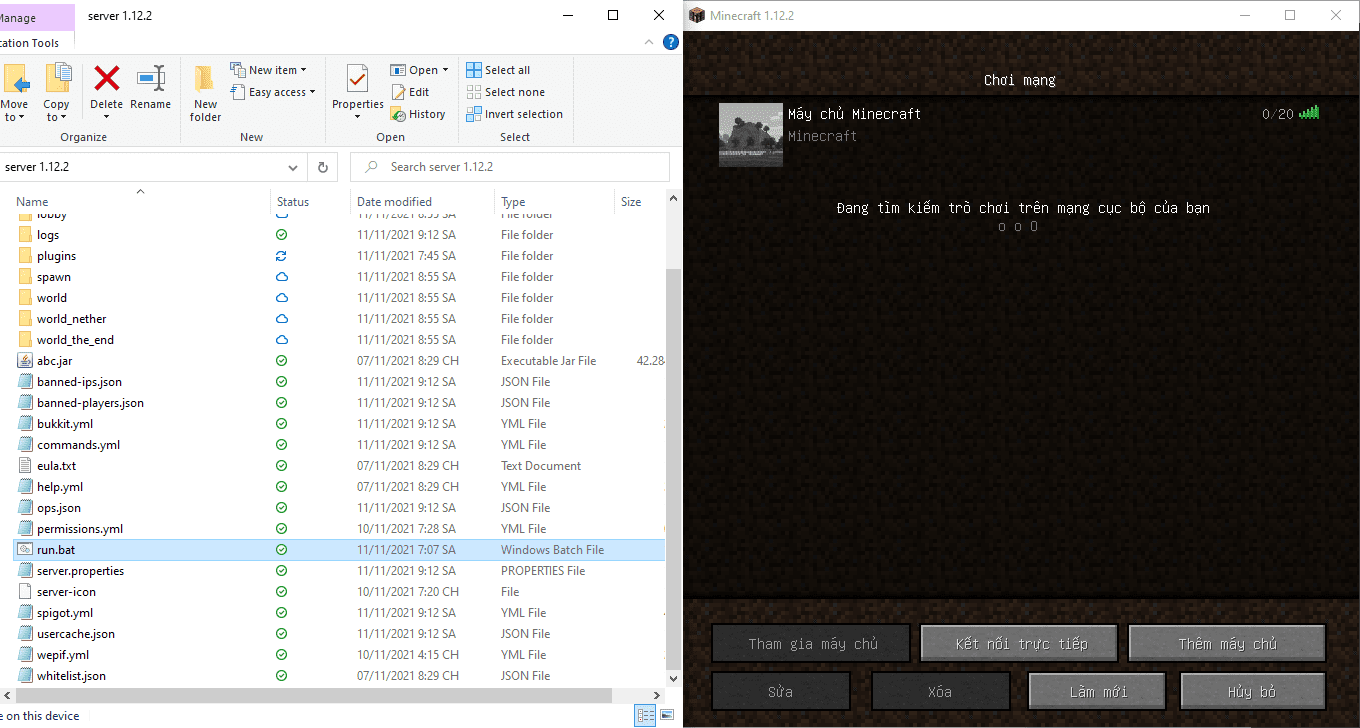Open the Manage ribbon tab
The image size is (1360, 728).
coord(18,17)
